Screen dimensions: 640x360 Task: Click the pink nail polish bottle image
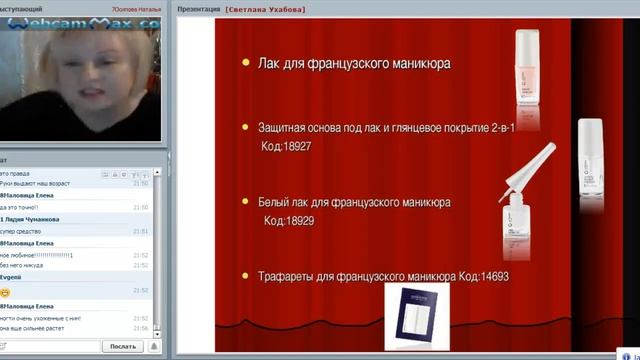pyautogui.click(x=527, y=67)
